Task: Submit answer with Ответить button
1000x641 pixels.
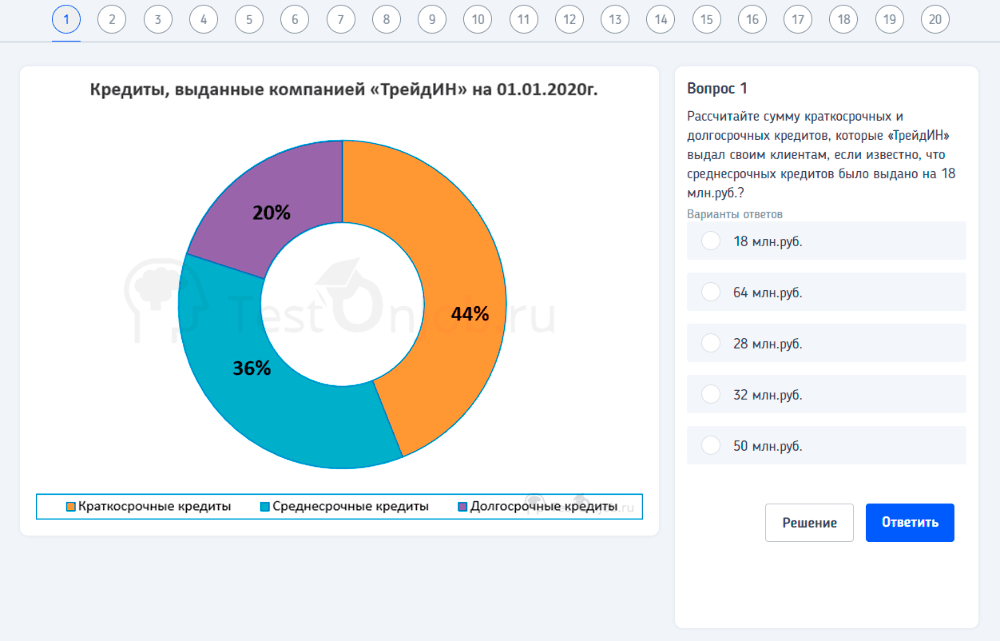Action: pos(910,522)
